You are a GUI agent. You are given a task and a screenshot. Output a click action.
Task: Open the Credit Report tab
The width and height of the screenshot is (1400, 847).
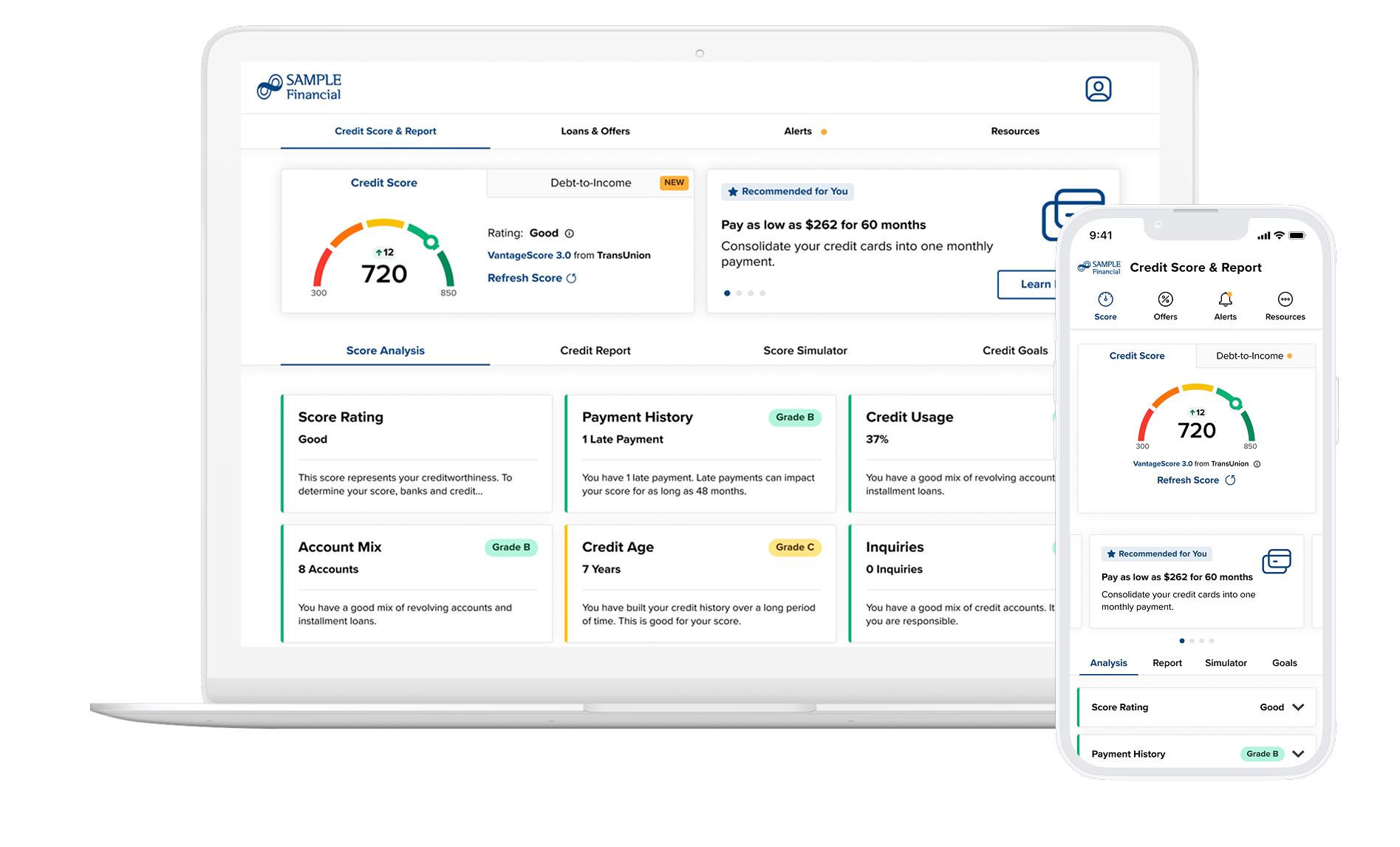pyautogui.click(x=595, y=351)
